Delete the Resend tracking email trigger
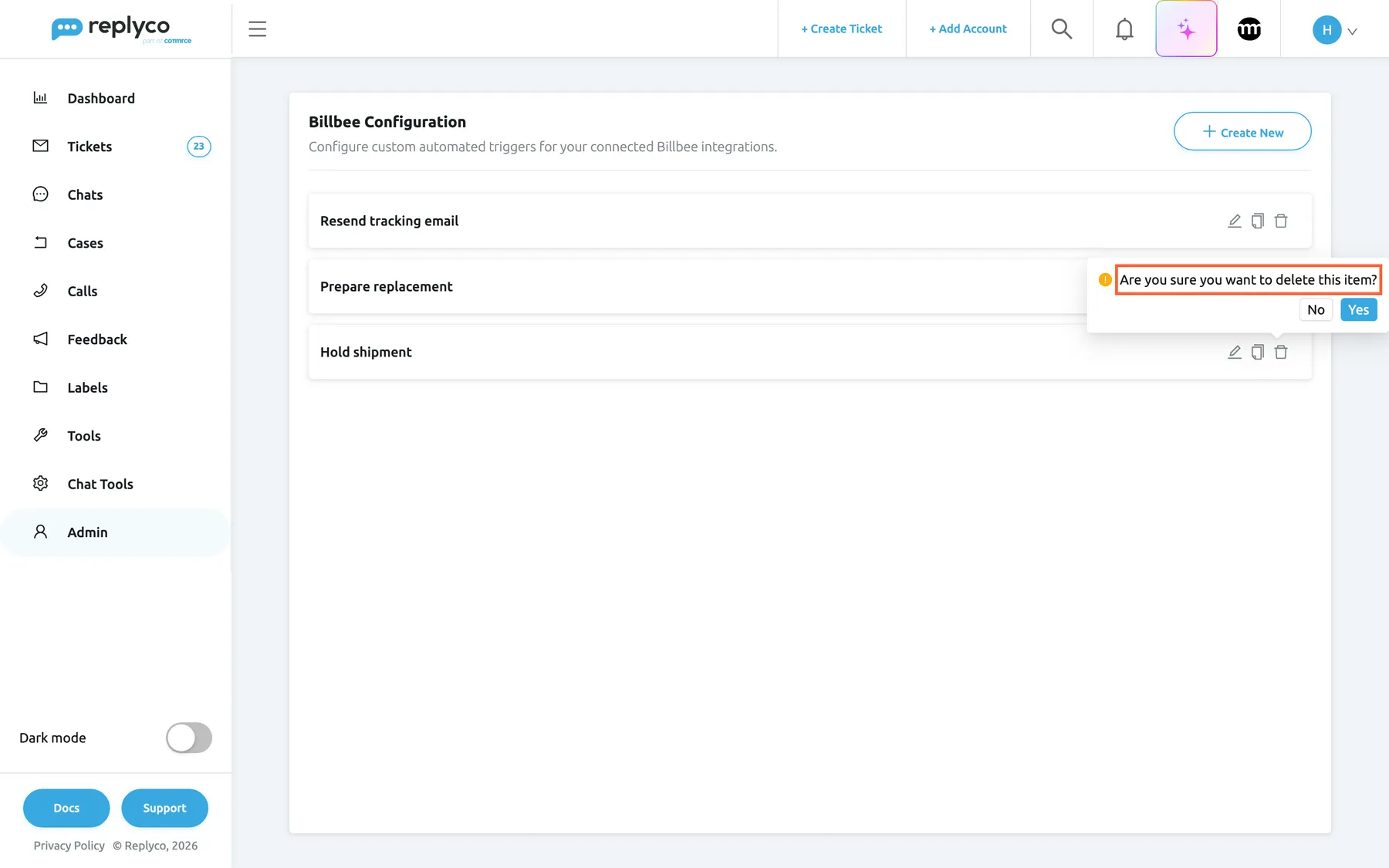The image size is (1389, 868). coord(1281,221)
